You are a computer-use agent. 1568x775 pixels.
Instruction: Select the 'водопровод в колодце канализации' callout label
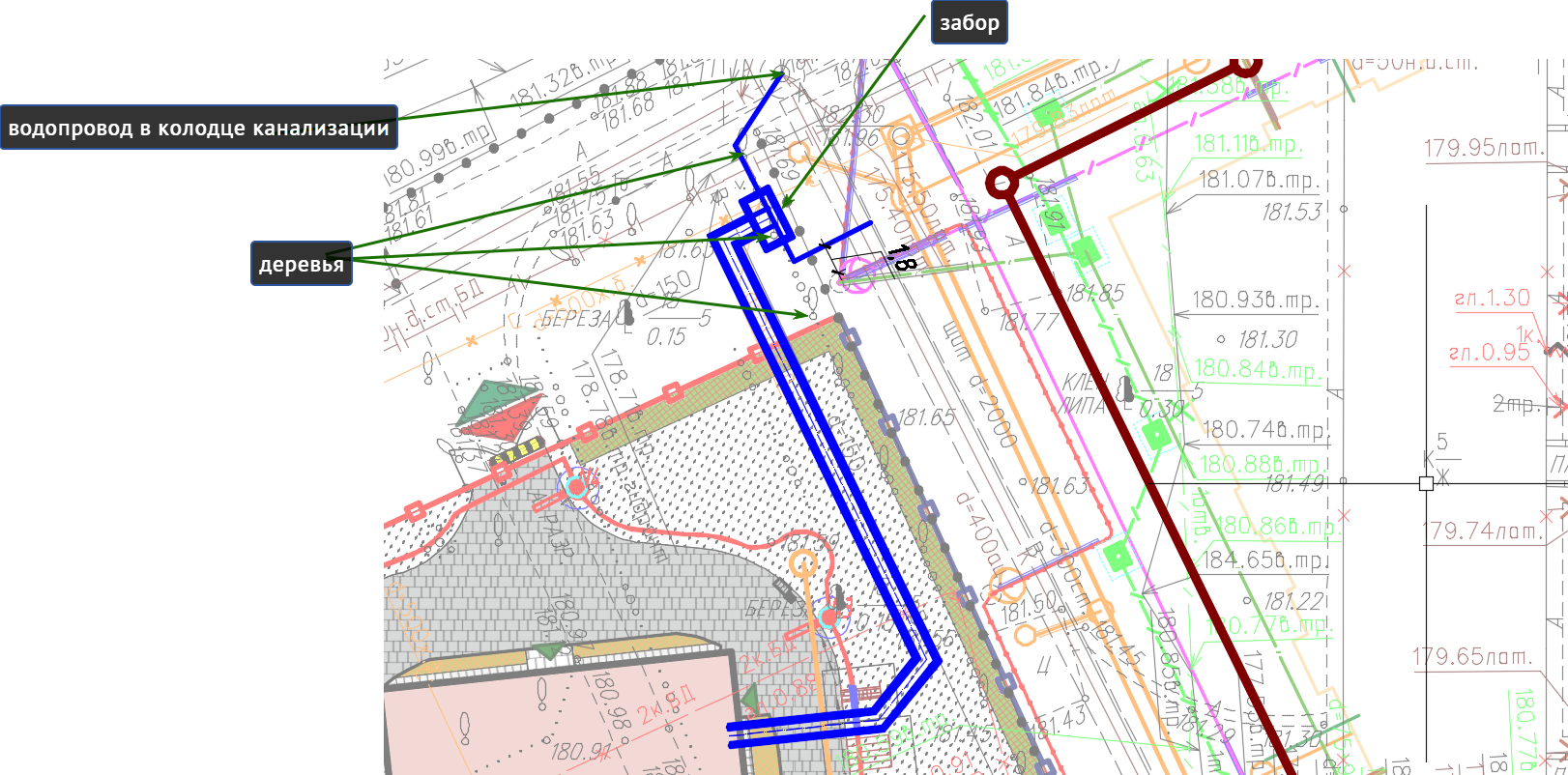(198, 128)
